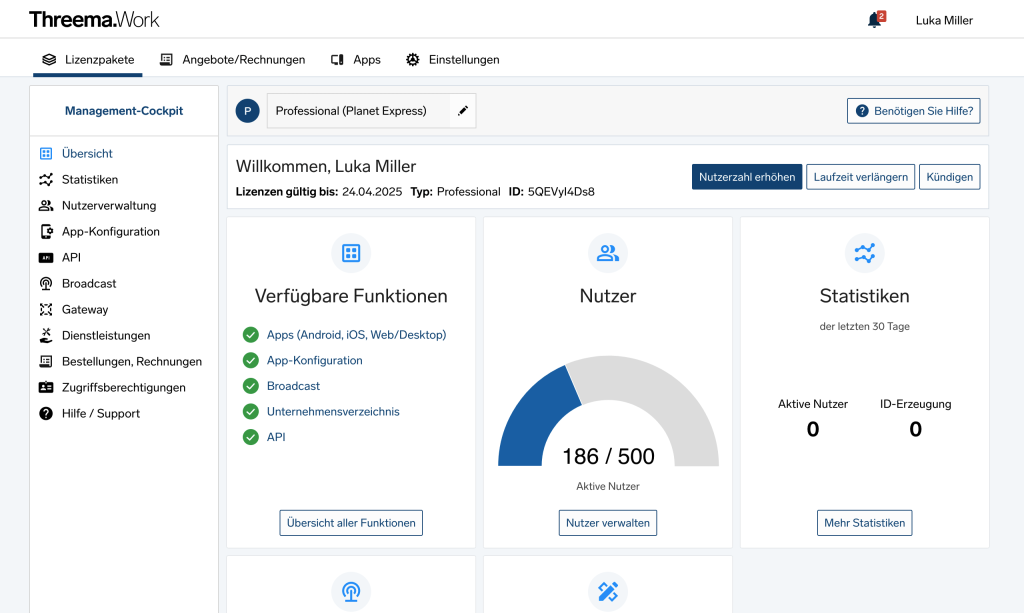Viewport: 1024px width, 613px height.
Task: Click the pencil edit icon beside Professional
Action: click(463, 111)
